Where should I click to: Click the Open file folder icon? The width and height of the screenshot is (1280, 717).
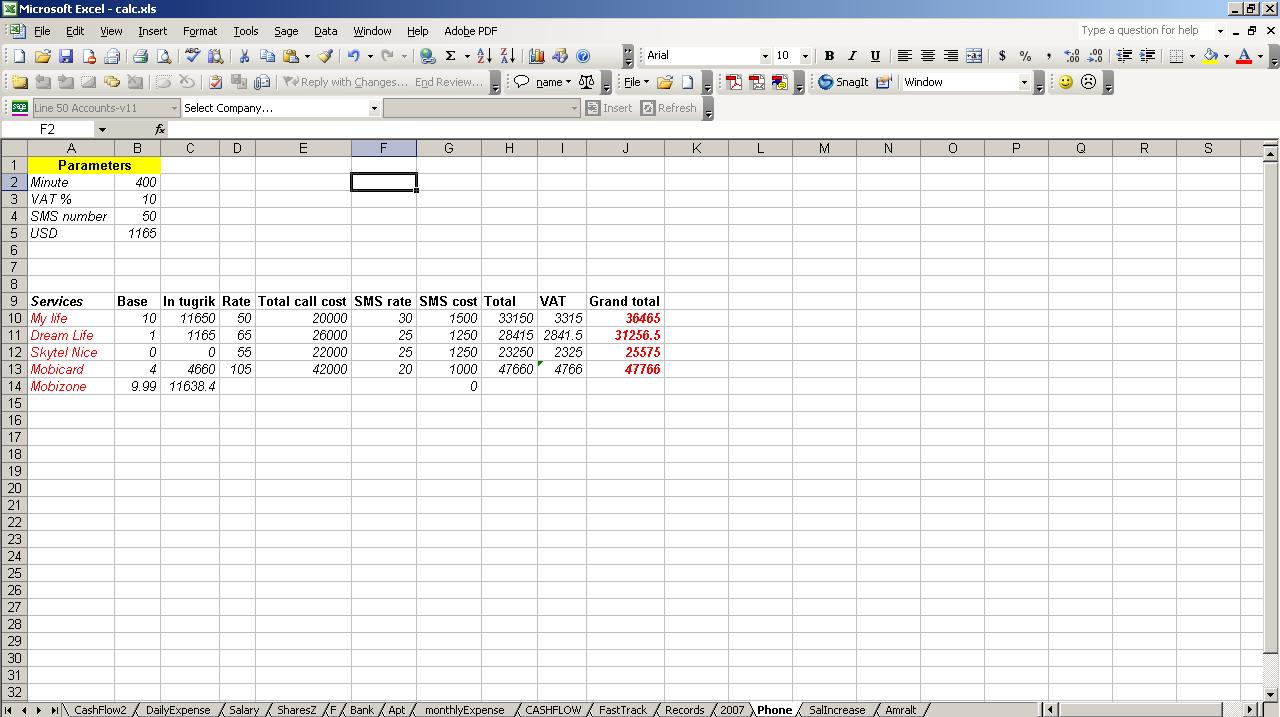(x=42, y=56)
